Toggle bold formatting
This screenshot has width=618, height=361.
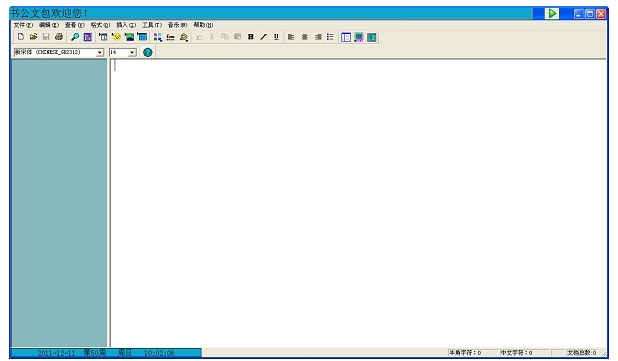pyautogui.click(x=251, y=37)
